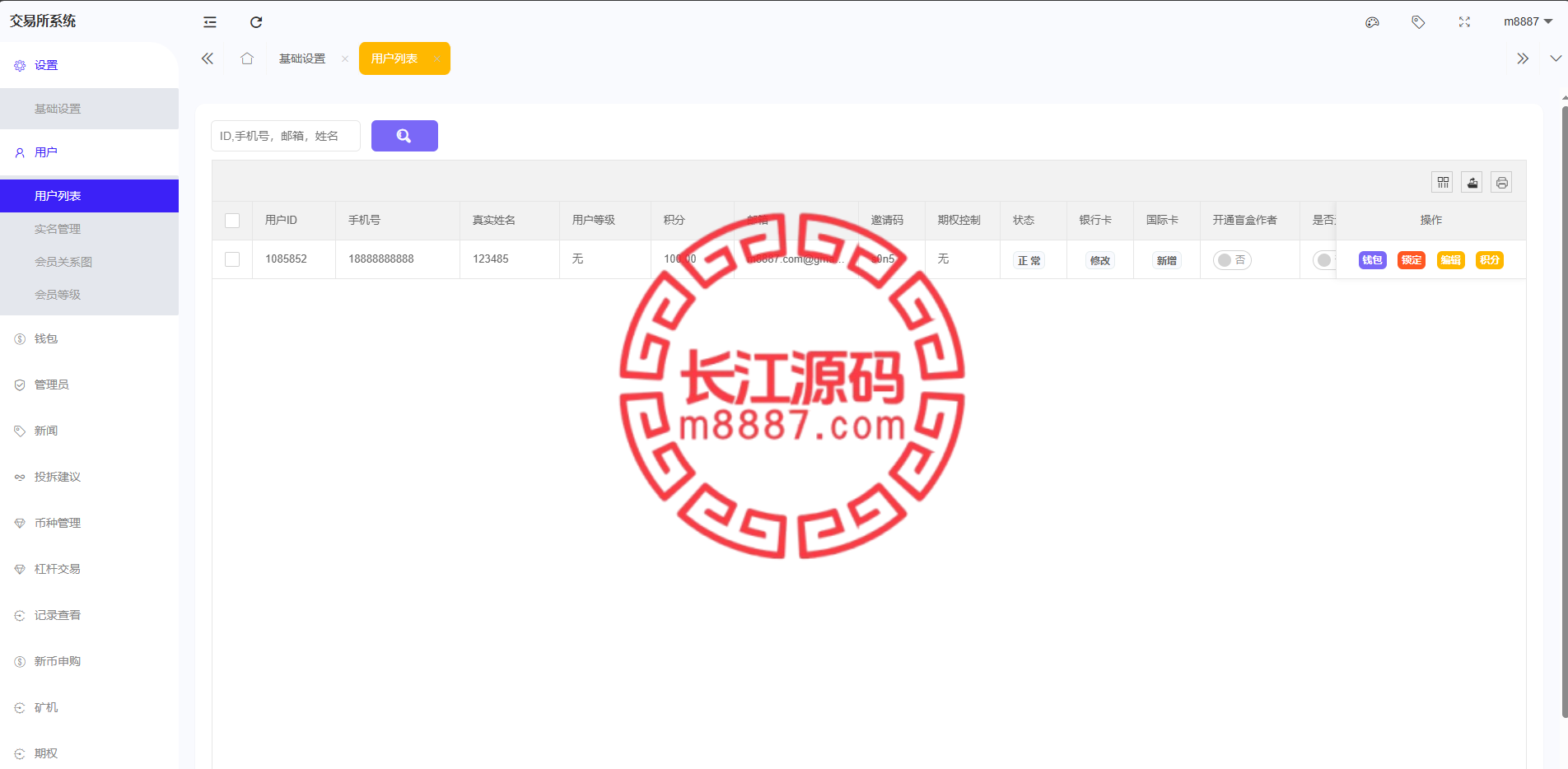The width and height of the screenshot is (1568, 769).
Task: Open tab options dropdown arrow
Action: tap(1556, 58)
